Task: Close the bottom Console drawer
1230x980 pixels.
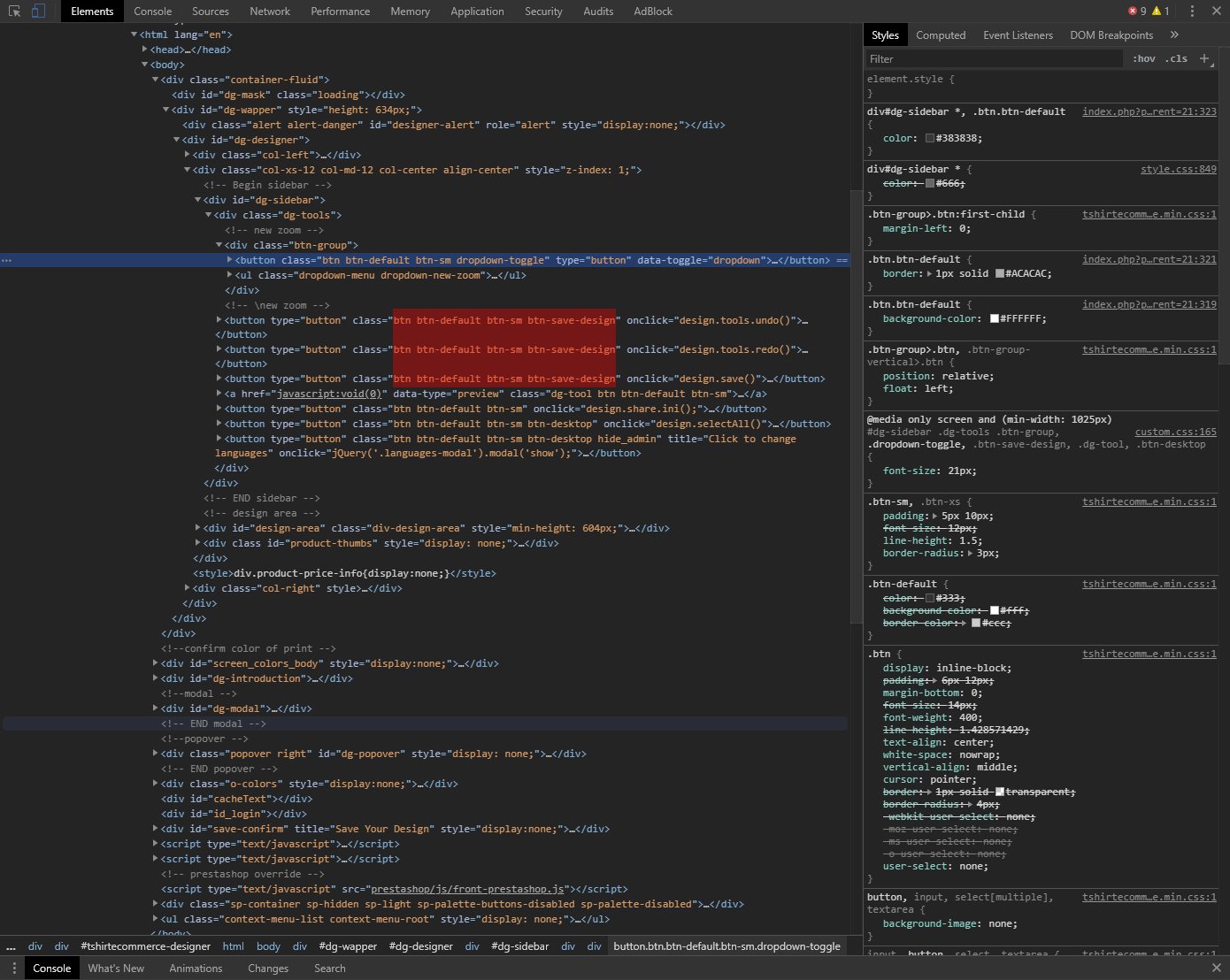Action: 1216,969
